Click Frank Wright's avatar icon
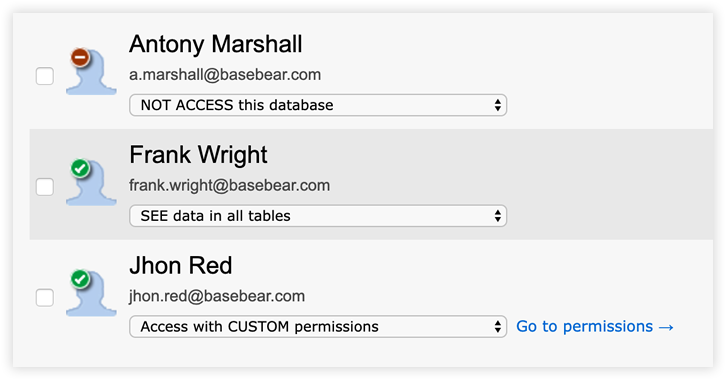This screenshot has height=380, width=726. pos(91,182)
